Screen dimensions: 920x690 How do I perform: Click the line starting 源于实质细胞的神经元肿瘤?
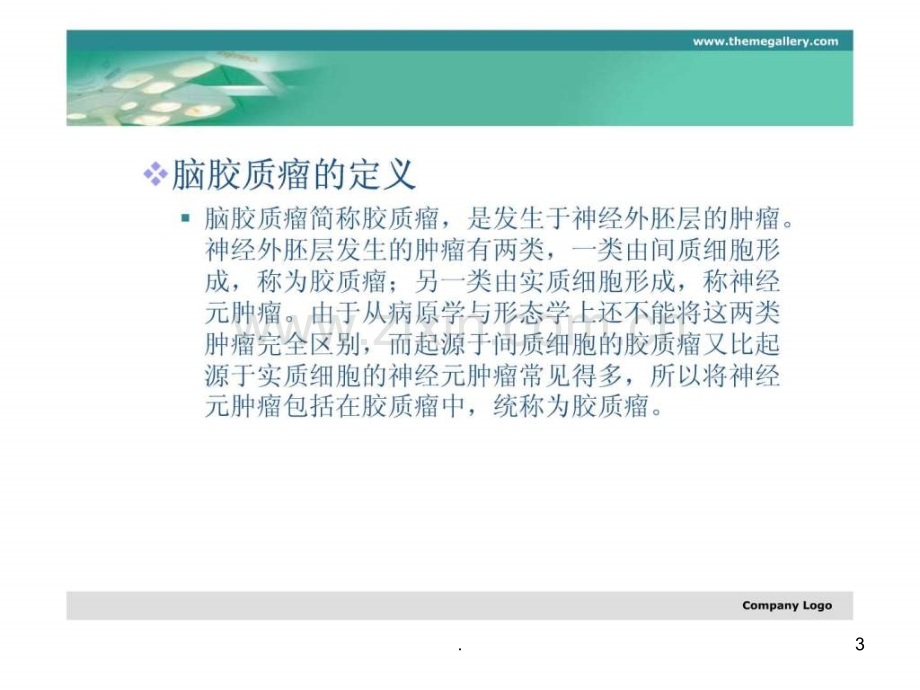coord(492,376)
